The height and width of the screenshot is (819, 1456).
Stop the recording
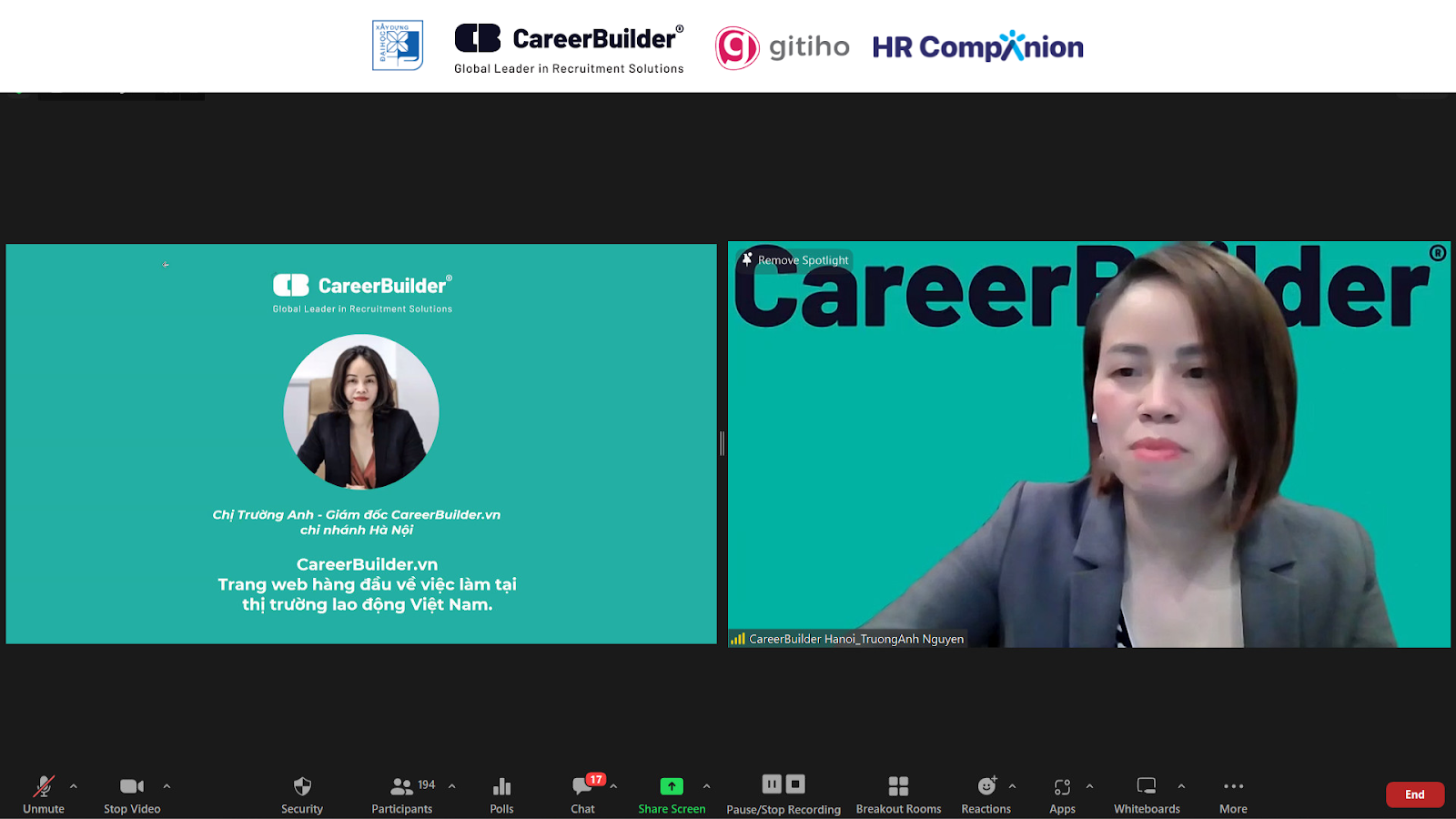795,784
